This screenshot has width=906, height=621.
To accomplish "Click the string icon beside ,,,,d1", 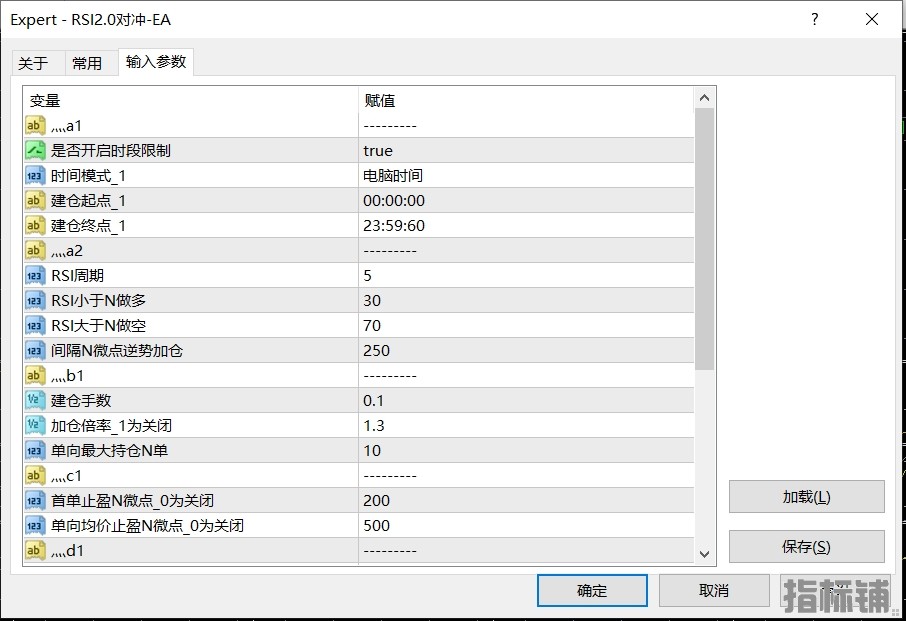I will click(x=35, y=551).
